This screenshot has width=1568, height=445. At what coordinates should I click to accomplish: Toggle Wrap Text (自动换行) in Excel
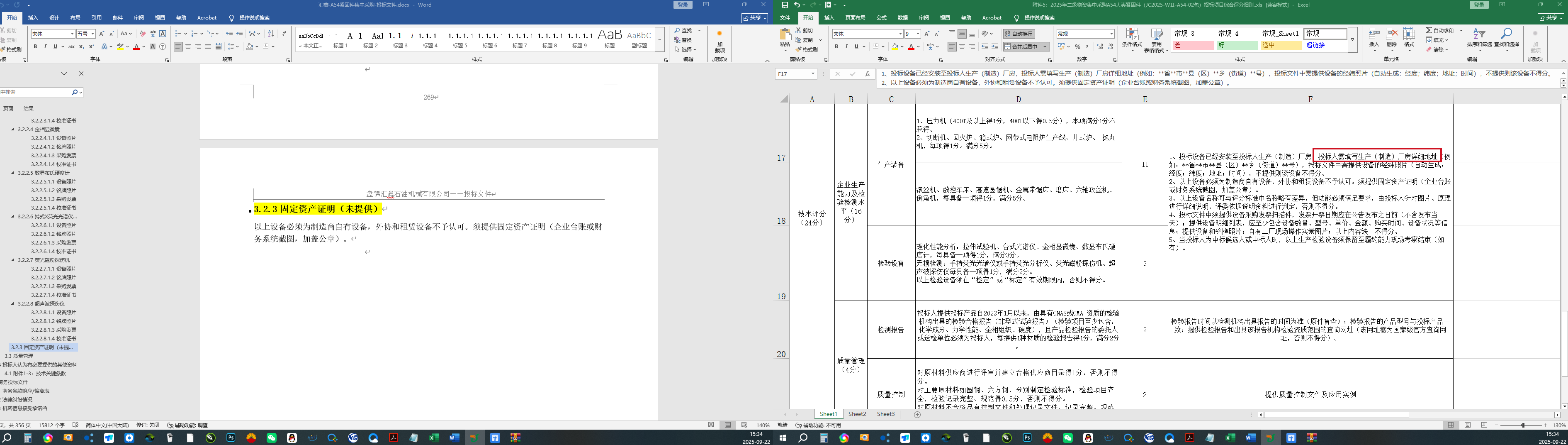(1019, 34)
